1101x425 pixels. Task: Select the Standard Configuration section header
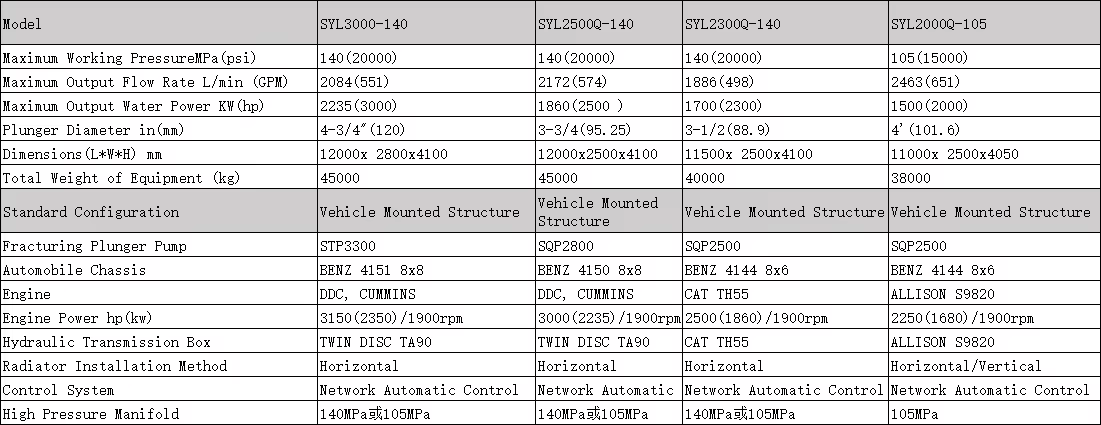point(91,212)
